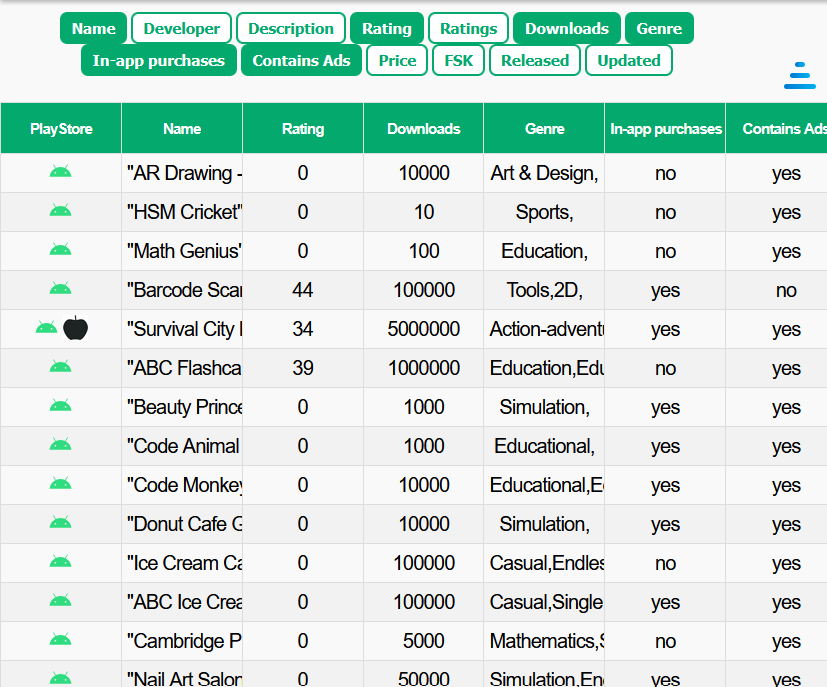Enable the Price column chip

coord(397,60)
